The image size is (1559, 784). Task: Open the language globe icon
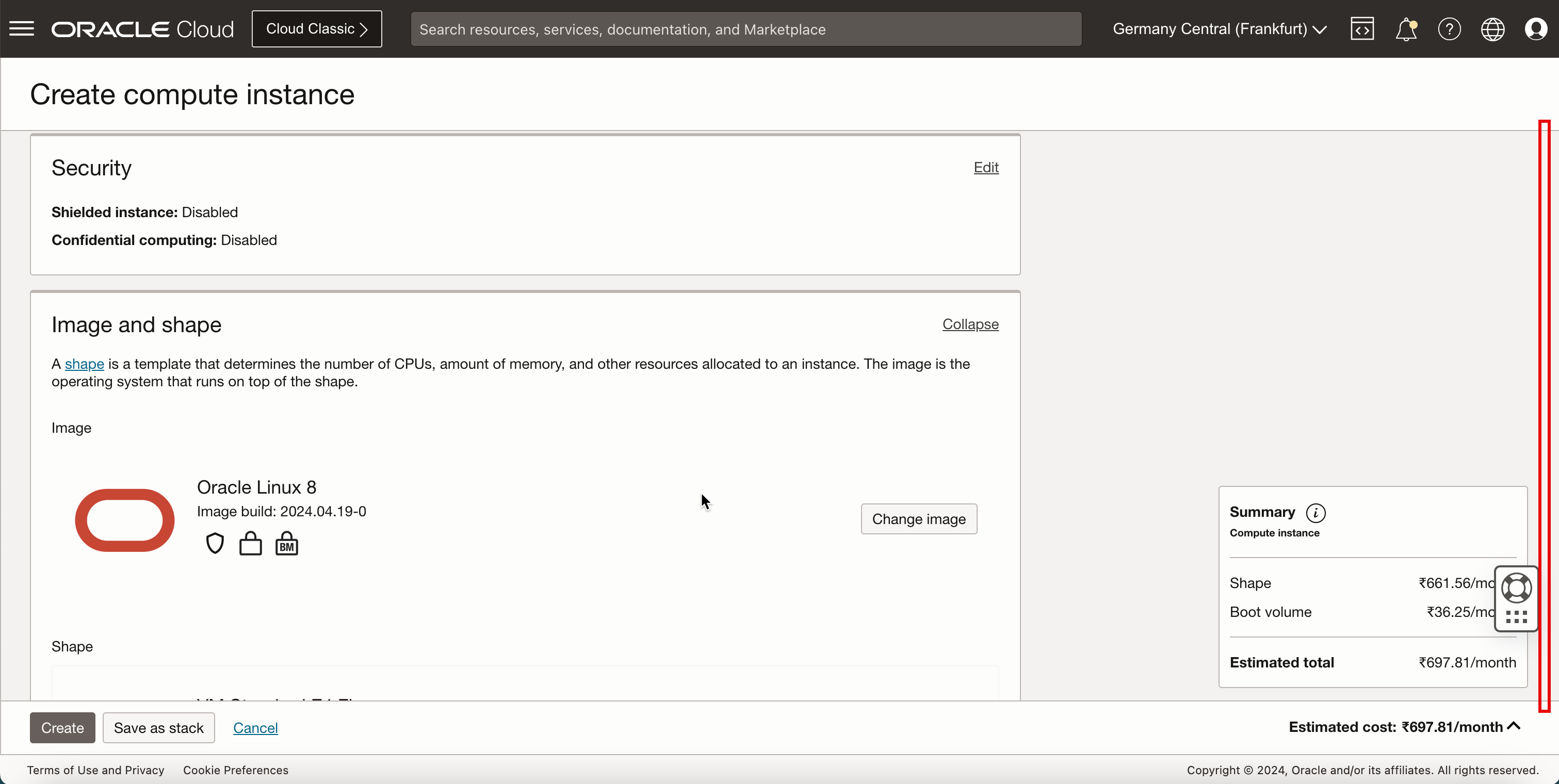[x=1492, y=28]
